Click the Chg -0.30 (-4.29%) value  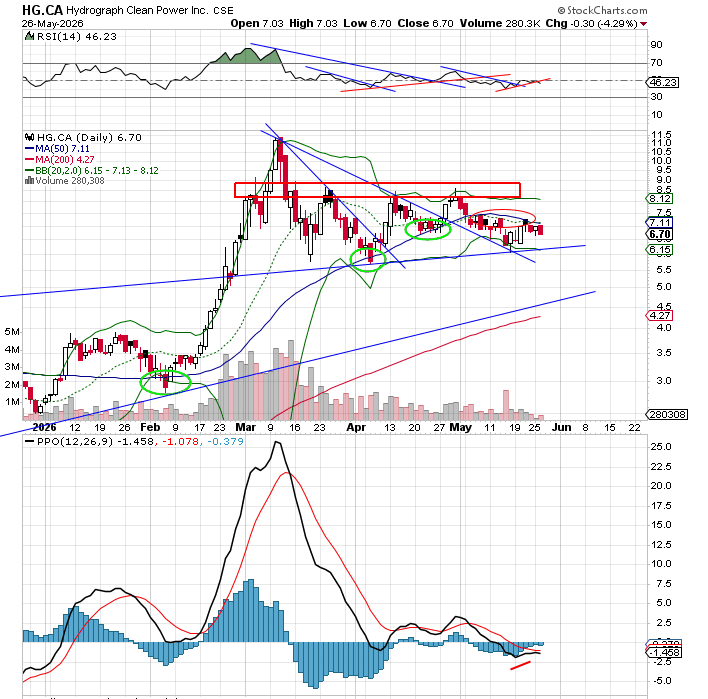[x=592, y=23]
